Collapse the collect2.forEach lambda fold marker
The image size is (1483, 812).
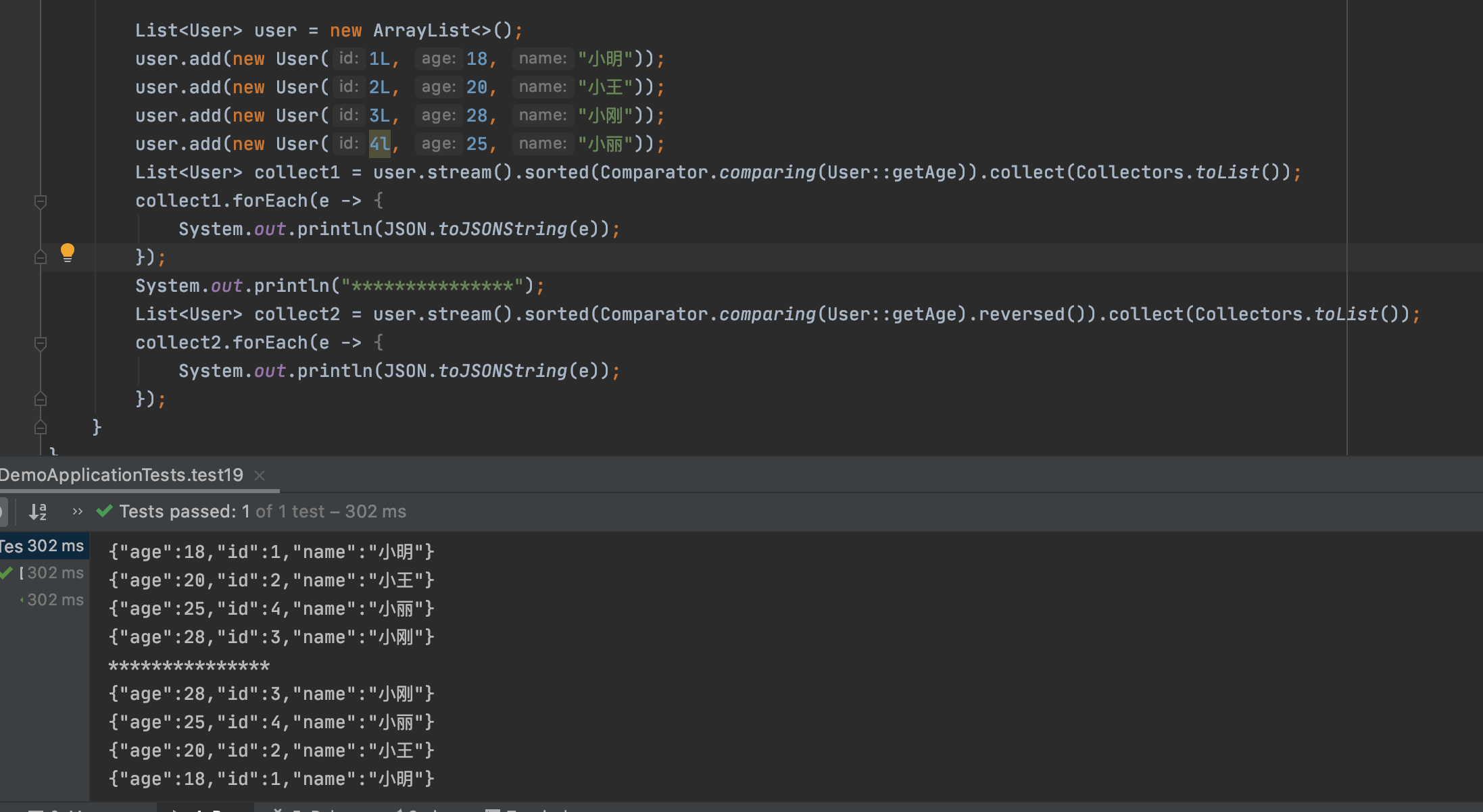point(41,343)
